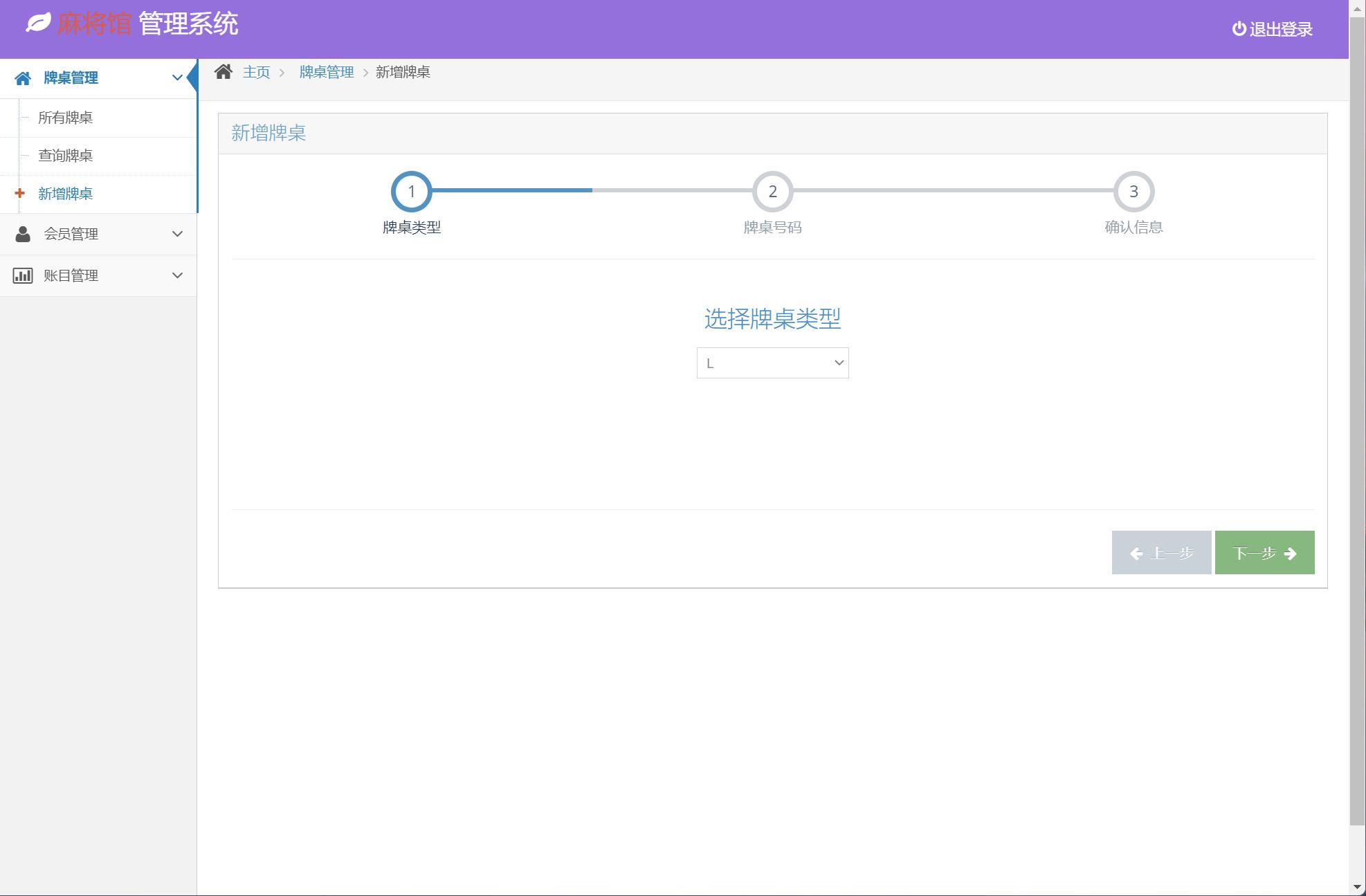Viewport: 1366px width, 896px height.
Task: Select wizard step 3 确认信息 circle
Action: coord(1133,192)
